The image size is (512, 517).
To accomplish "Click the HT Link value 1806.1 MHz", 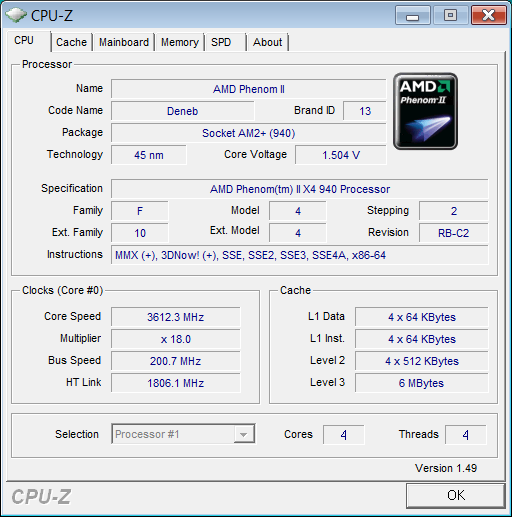I will (176, 383).
